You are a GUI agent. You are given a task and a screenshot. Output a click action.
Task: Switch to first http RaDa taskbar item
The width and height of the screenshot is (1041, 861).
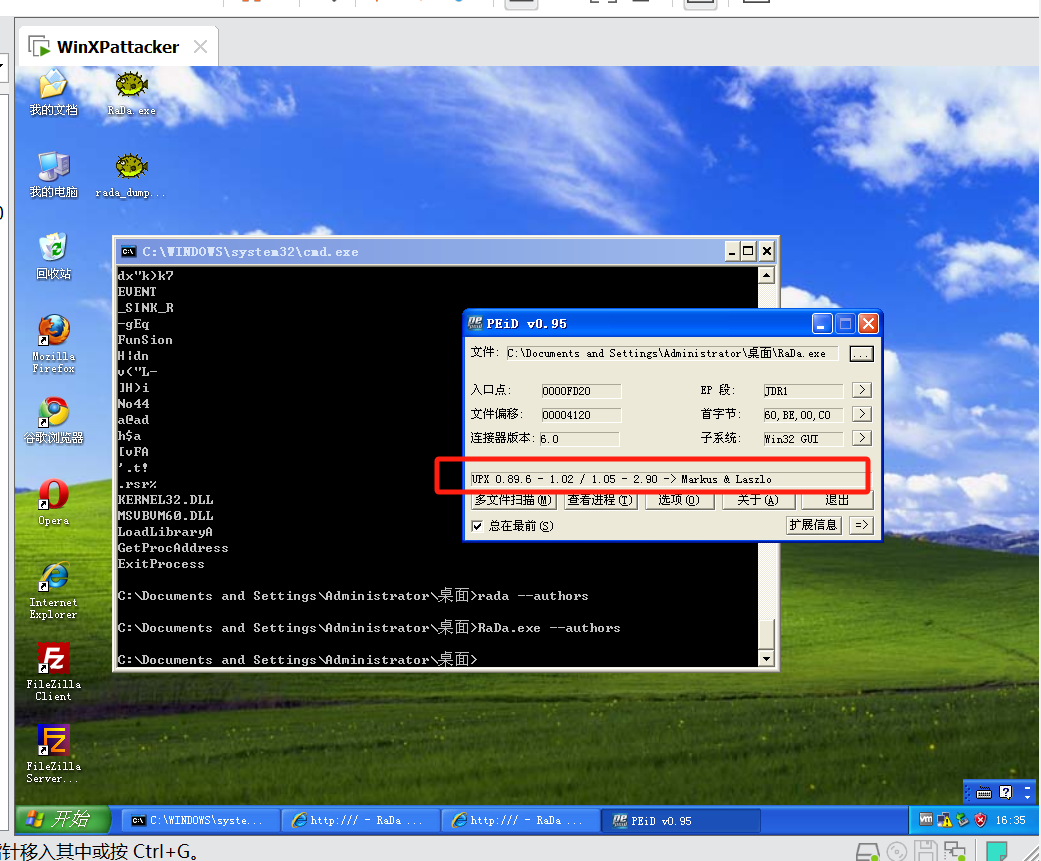click(x=360, y=821)
